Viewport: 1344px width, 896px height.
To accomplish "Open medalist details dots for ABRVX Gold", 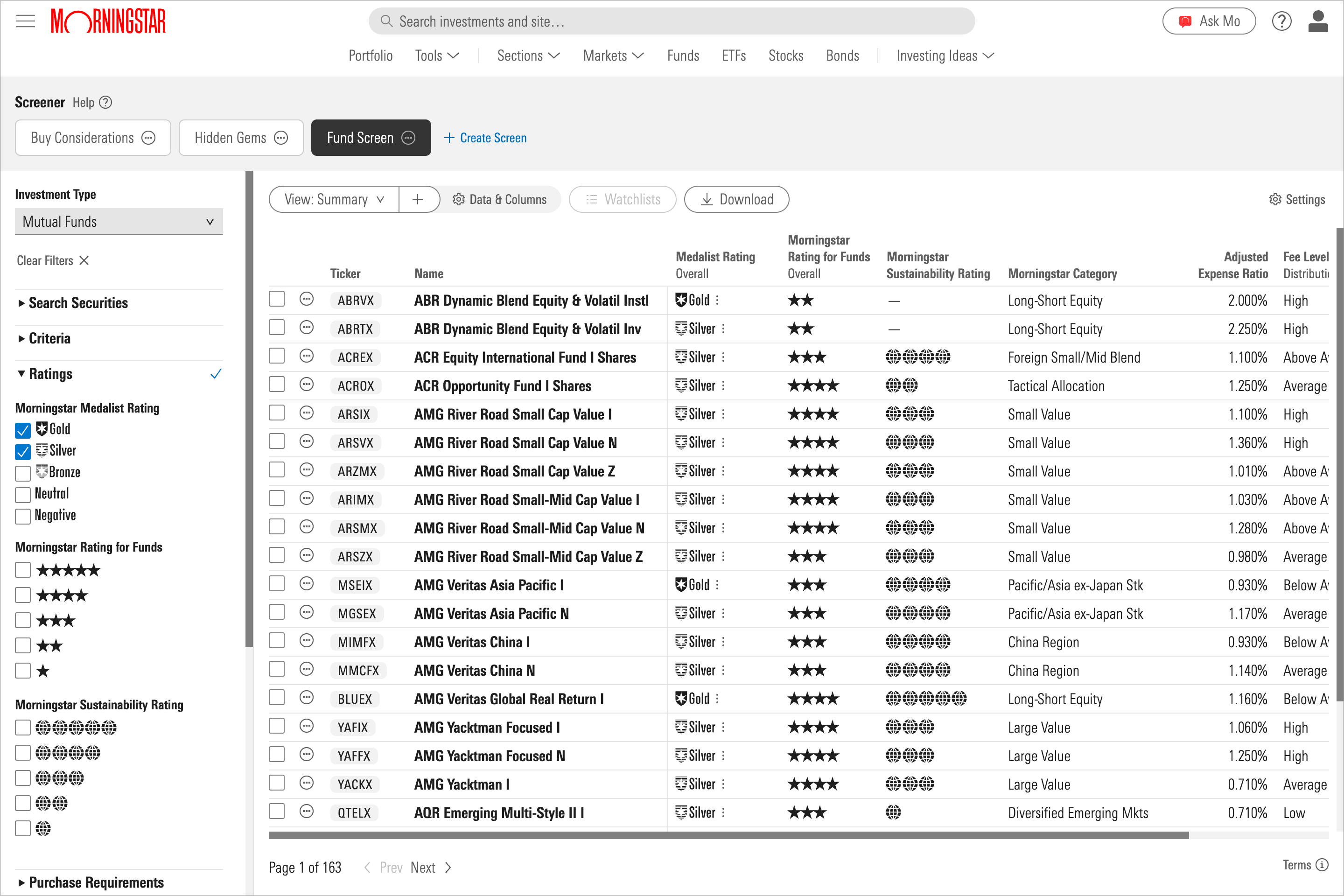I will tap(717, 300).
